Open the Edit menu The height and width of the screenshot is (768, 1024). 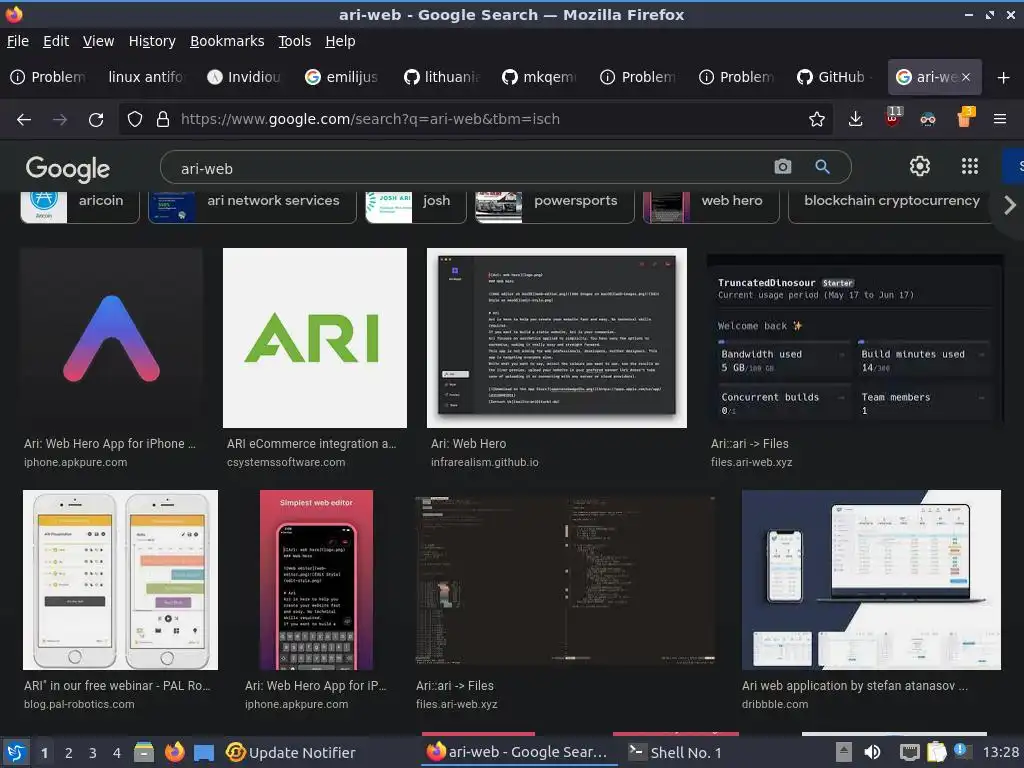[56, 41]
